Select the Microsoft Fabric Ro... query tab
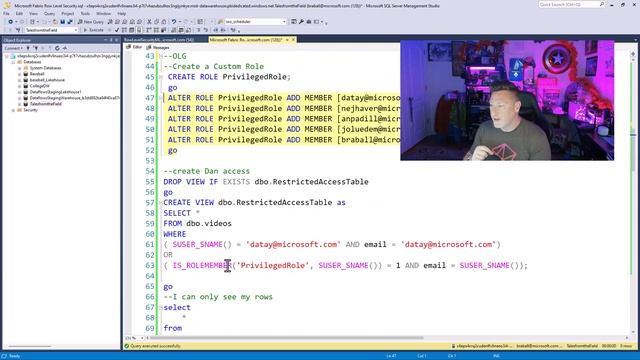Viewport: 640px width, 360px height. [246, 40]
